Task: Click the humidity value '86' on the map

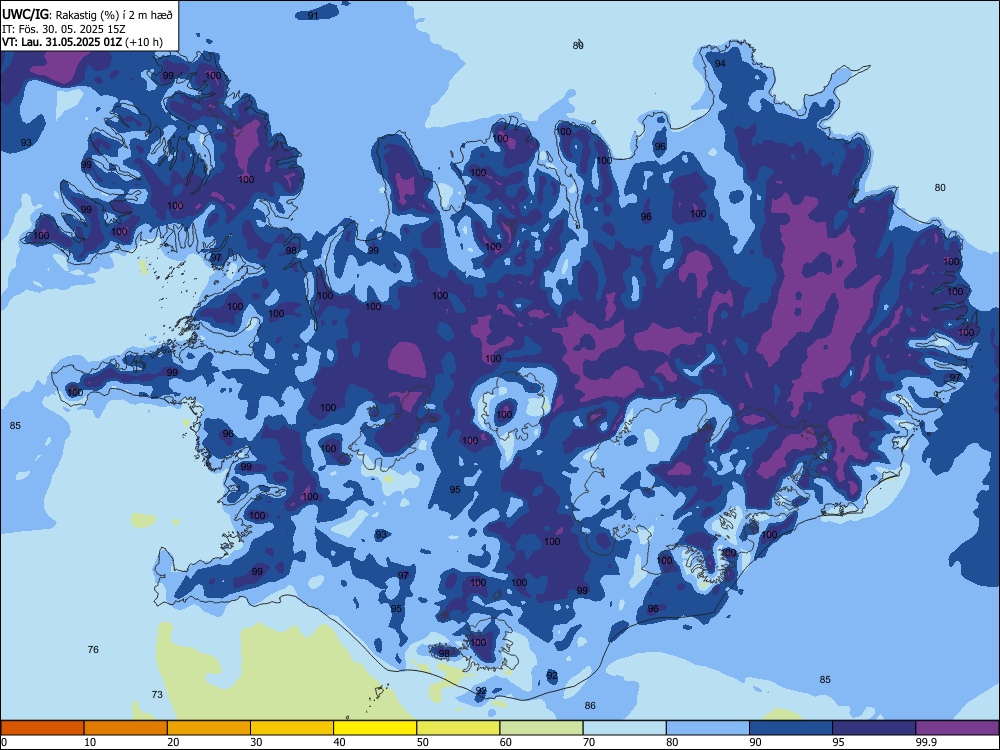Action: (591, 705)
